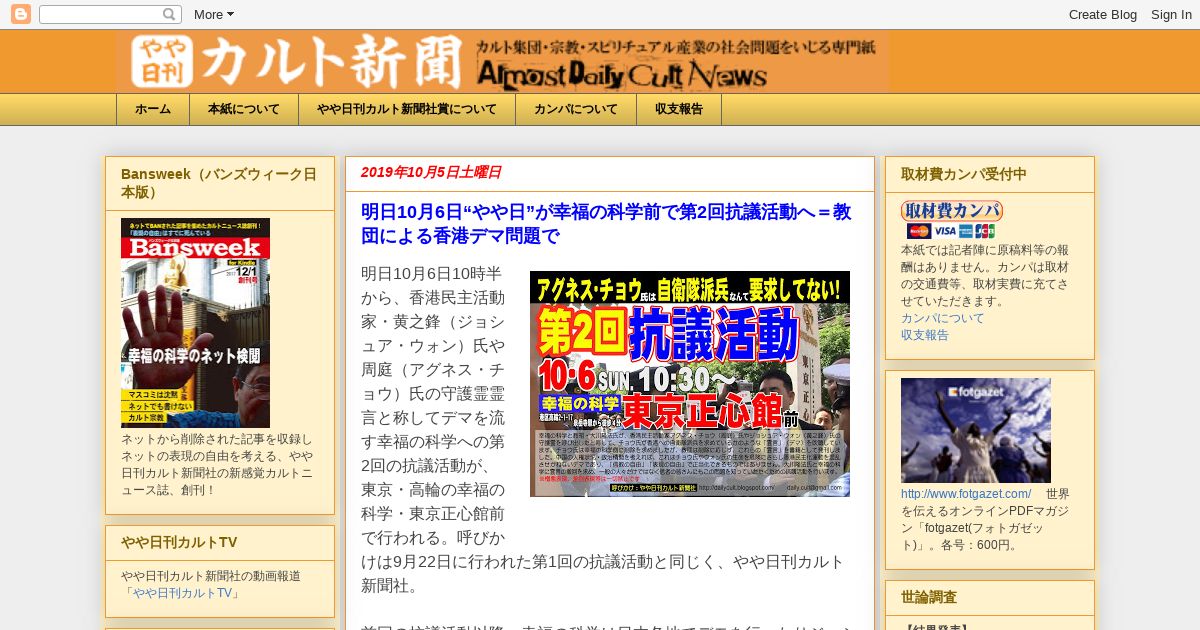
Task: Click the Bansweek sidebar heading
Action: (219, 183)
